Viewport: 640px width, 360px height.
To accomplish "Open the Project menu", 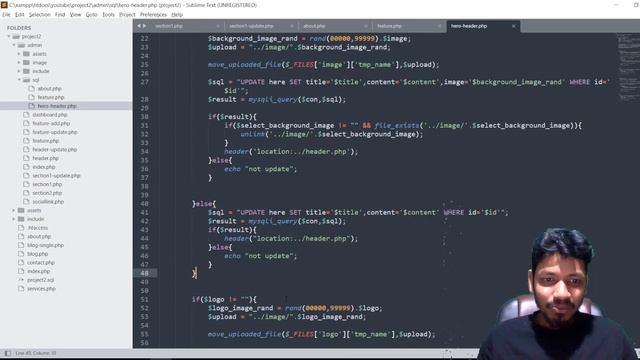I will [127, 14].
